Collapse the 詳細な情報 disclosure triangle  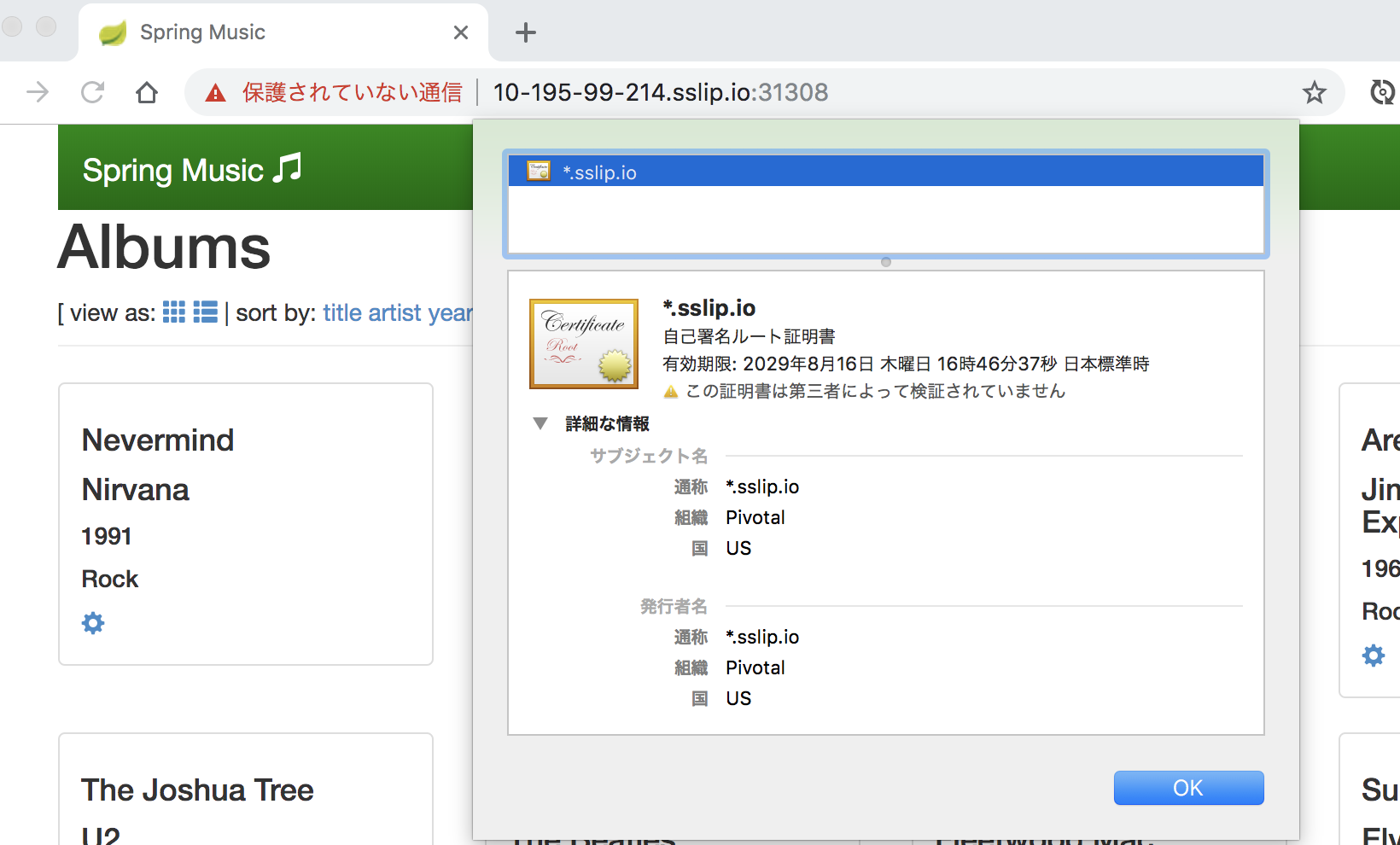(x=540, y=423)
